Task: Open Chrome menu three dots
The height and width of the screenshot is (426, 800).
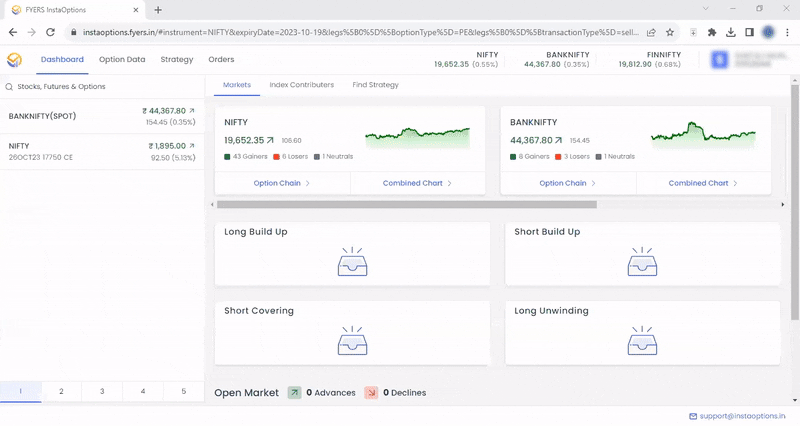Action: tap(787, 32)
